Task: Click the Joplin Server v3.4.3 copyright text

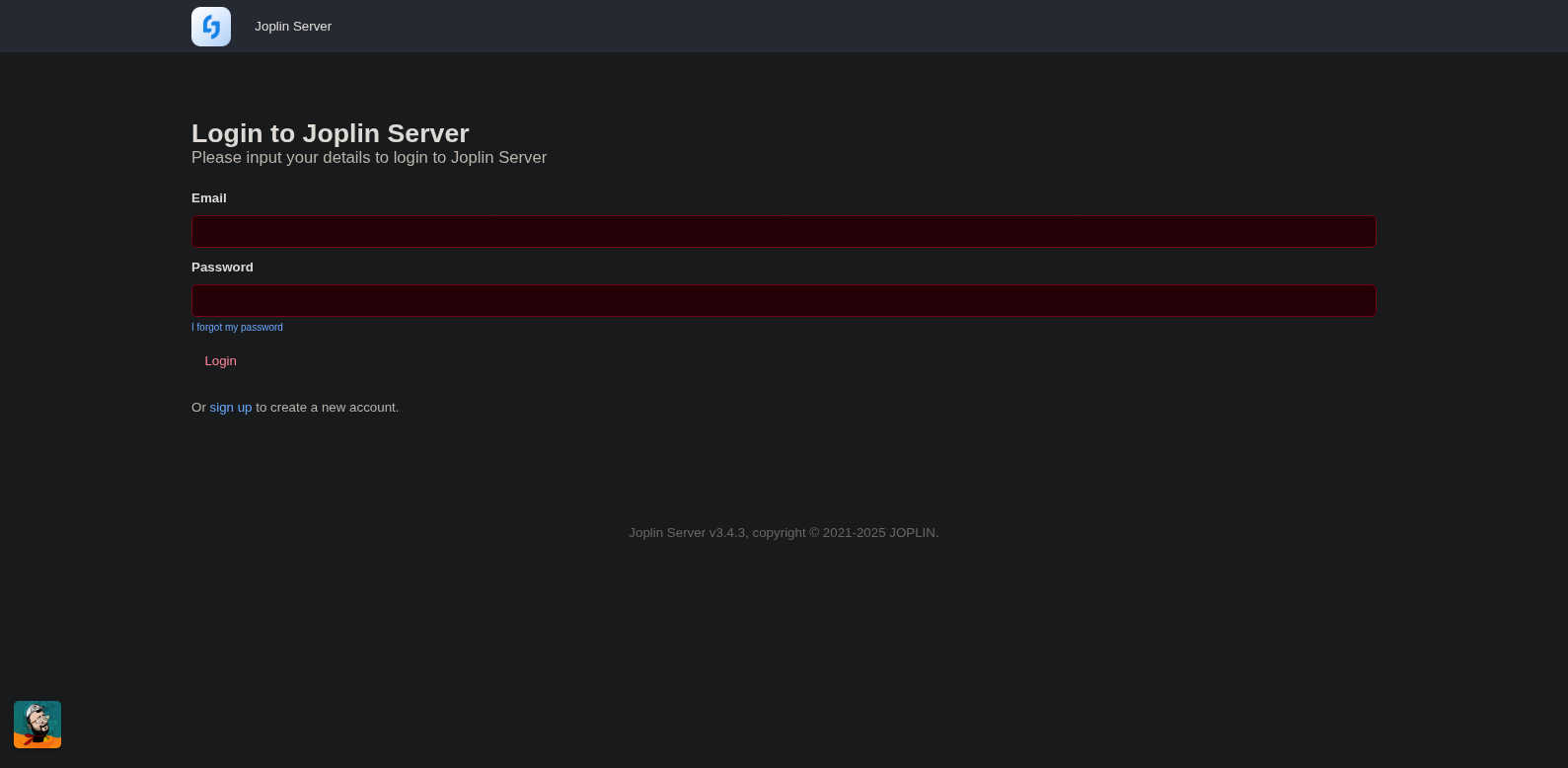Action: coord(784,533)
